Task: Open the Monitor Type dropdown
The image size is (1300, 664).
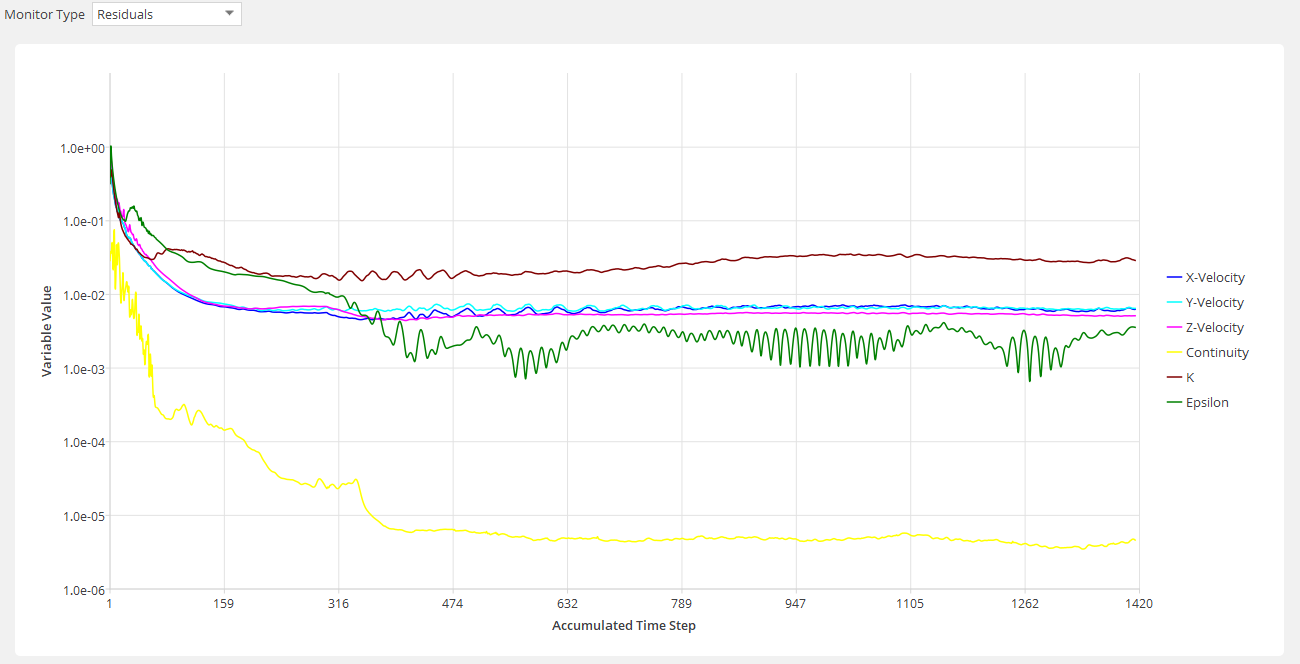Action: point(167,14)
